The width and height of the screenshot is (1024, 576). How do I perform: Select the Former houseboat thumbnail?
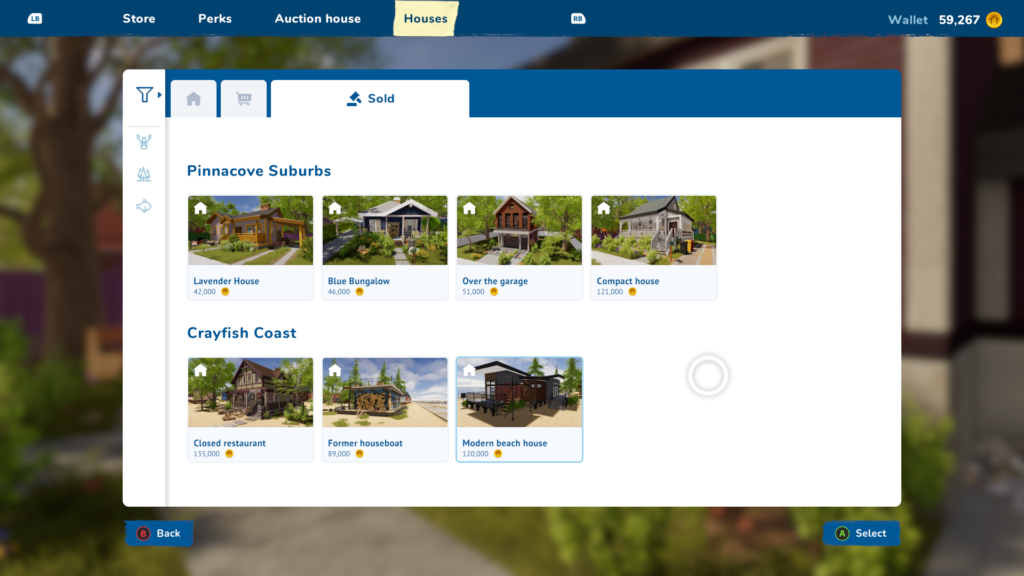(x=385, y=392)
